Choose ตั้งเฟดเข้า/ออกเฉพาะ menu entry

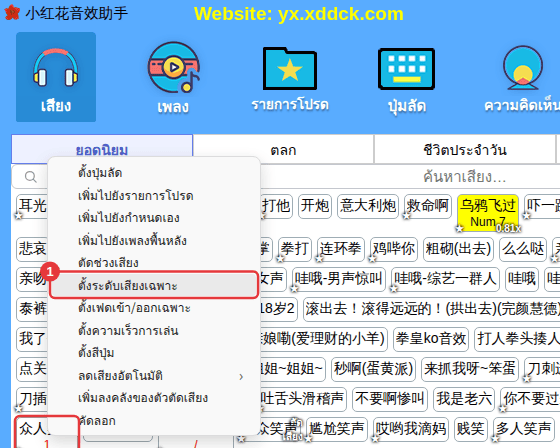[x=154, y=308]
